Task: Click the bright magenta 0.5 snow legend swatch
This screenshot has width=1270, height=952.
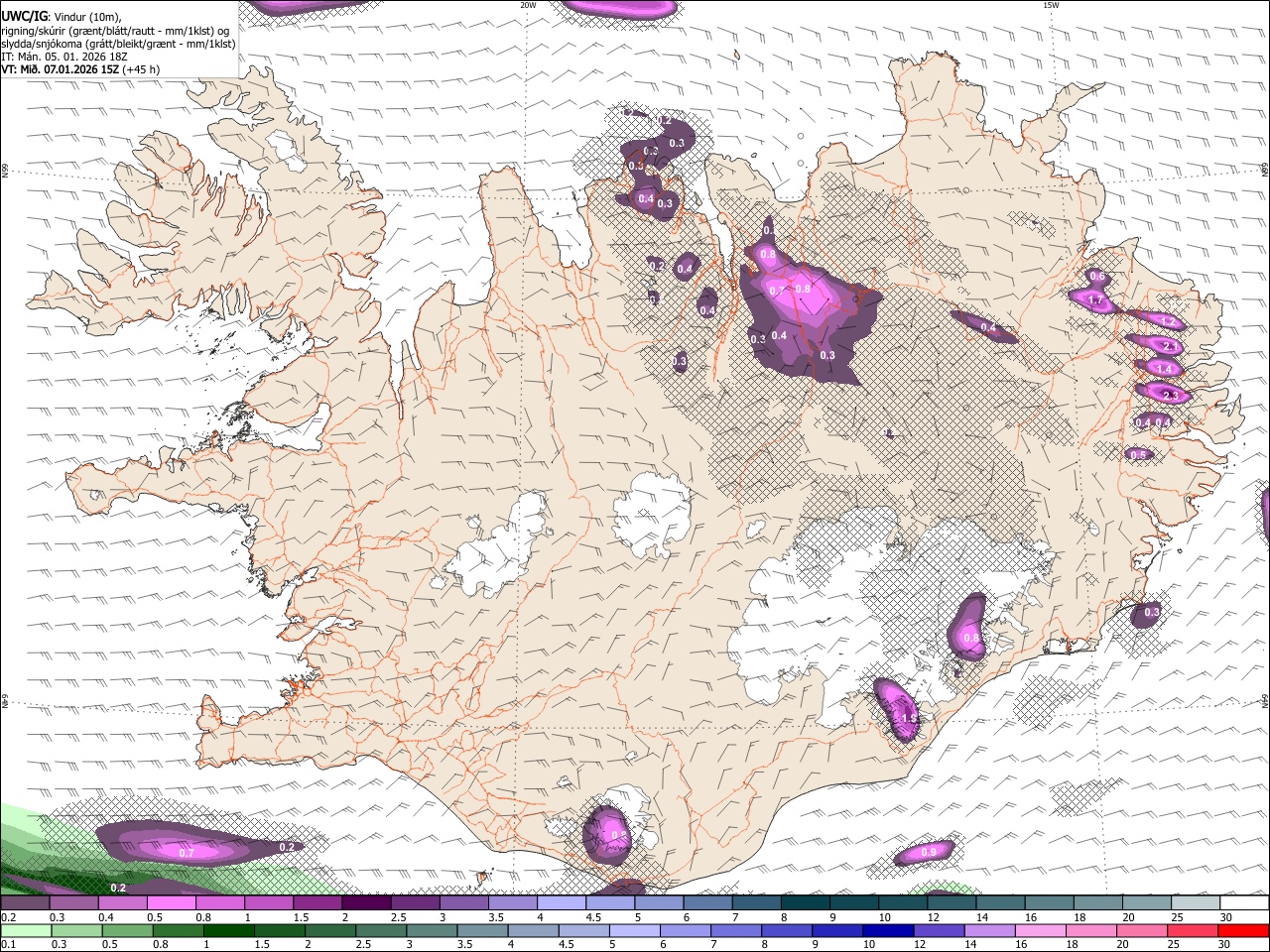Action: 171,903
